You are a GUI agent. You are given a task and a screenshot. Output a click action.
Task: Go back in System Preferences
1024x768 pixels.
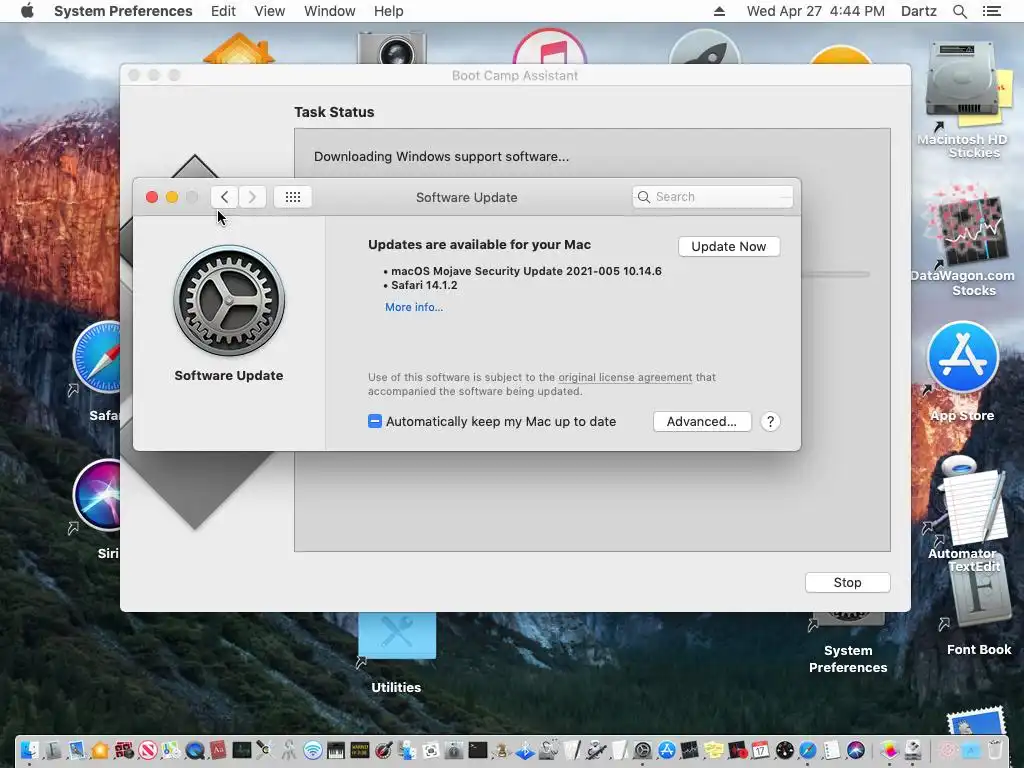pos(225,197)
